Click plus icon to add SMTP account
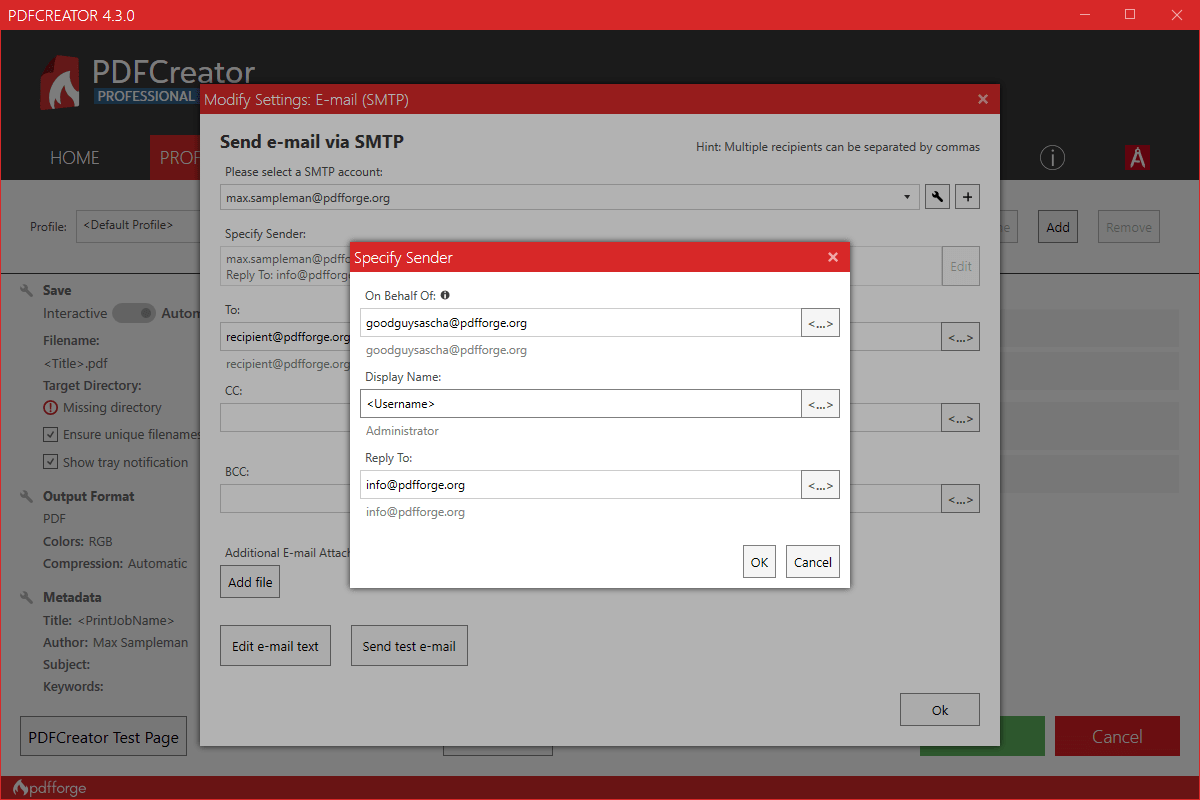The image size is (1200, 800). (967, 197)
